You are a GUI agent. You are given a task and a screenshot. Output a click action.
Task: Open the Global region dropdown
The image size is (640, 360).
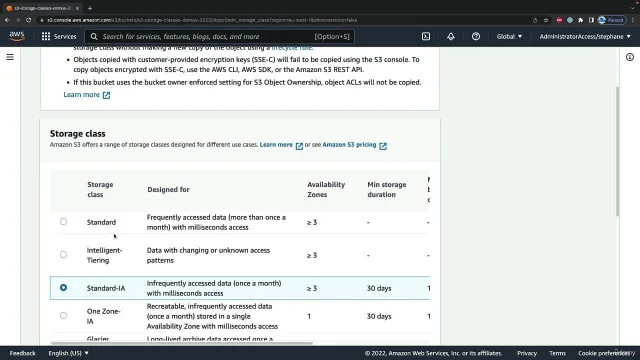pos(509,36)
